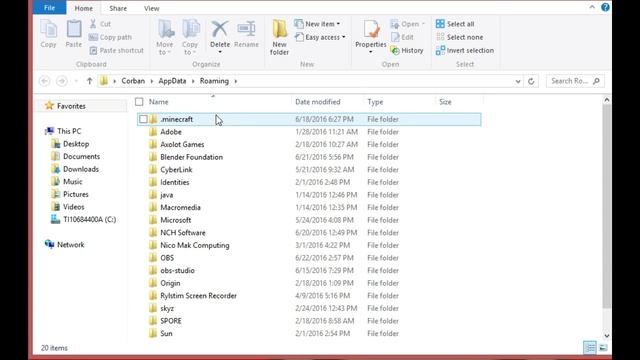Go forward with the forward arrow
640x360 pixels.
pos(62,81)
